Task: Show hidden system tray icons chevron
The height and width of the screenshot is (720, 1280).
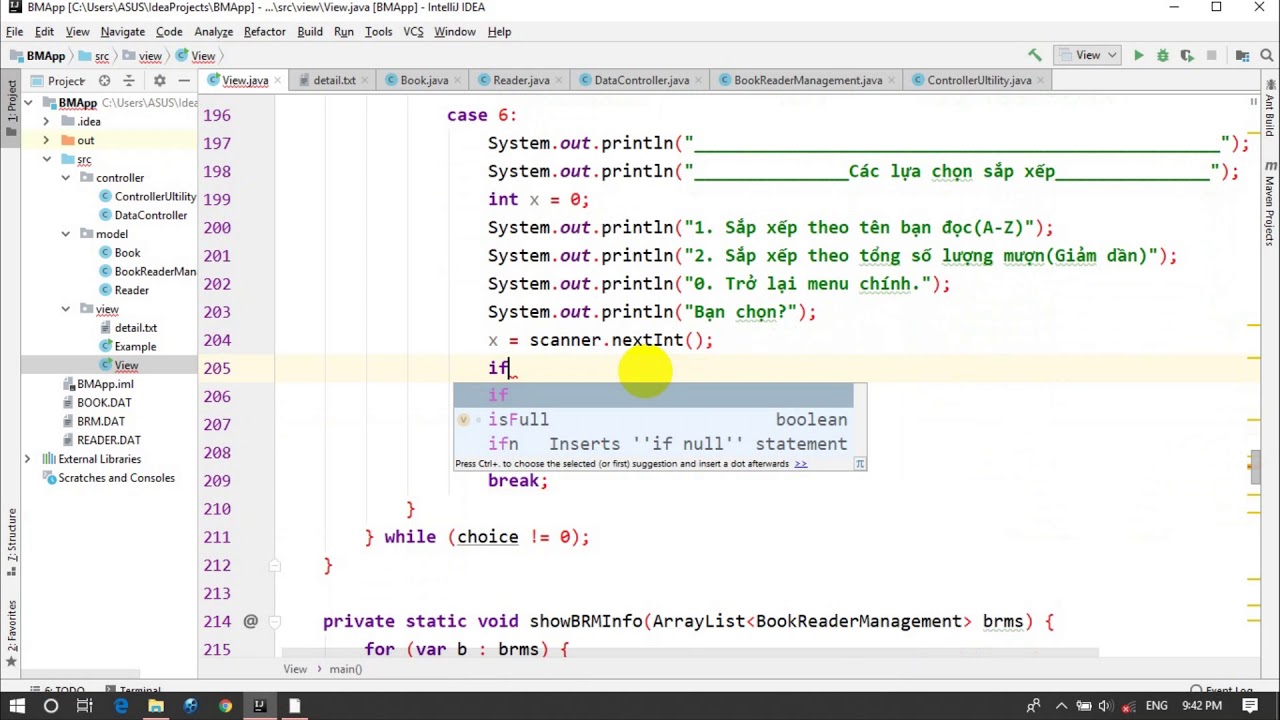Action: point(1061,706)
